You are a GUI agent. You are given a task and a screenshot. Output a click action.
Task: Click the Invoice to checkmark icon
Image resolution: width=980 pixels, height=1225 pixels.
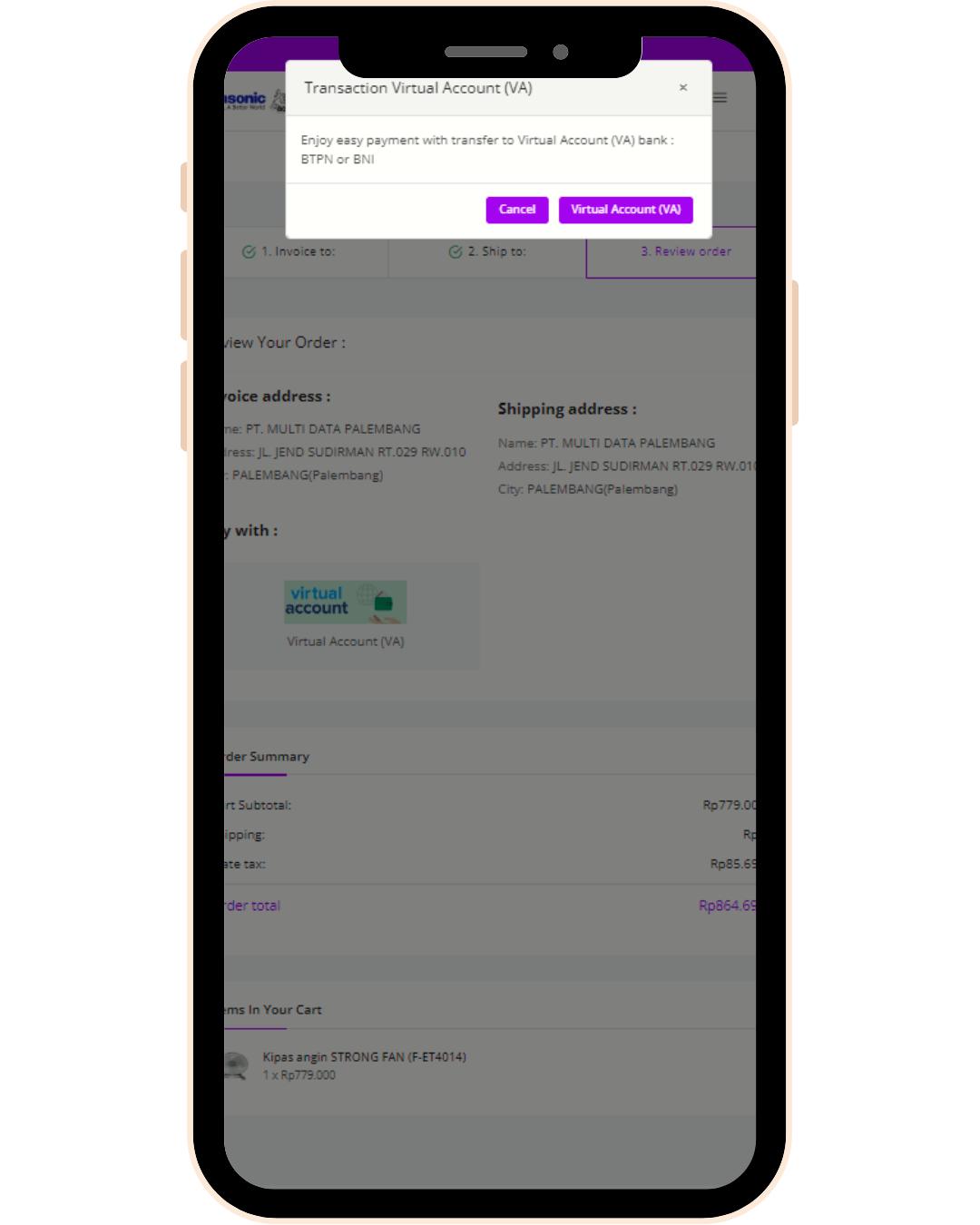click(x=249, y=251)
